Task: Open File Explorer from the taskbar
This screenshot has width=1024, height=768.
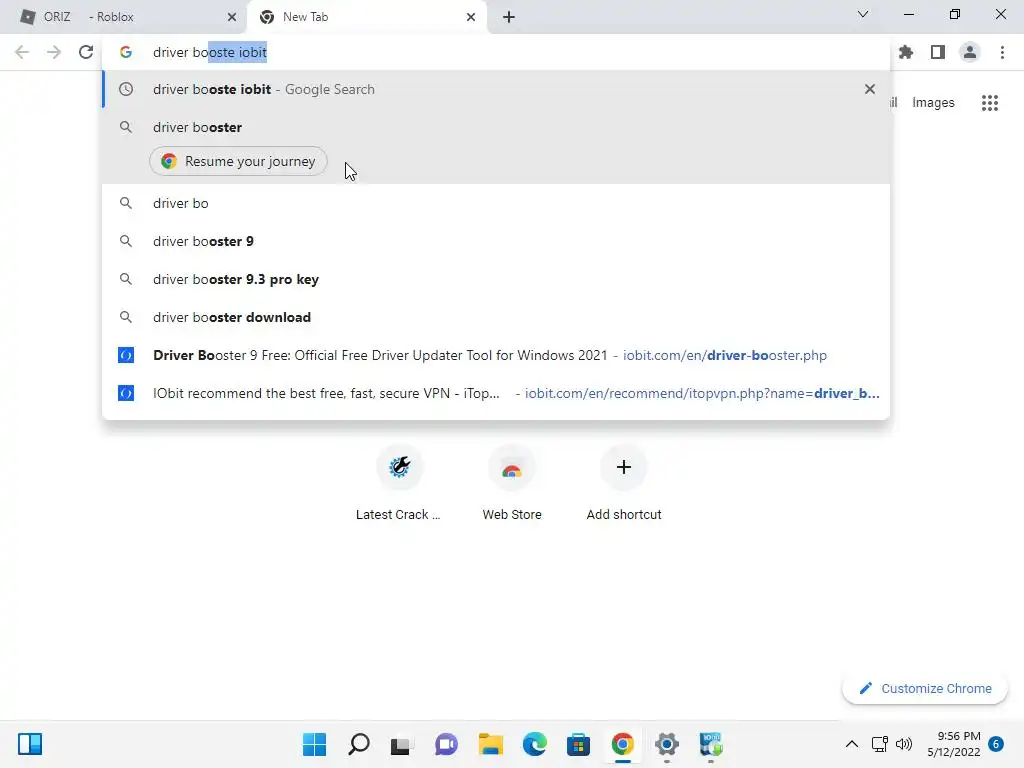Action: coord(490,744)
